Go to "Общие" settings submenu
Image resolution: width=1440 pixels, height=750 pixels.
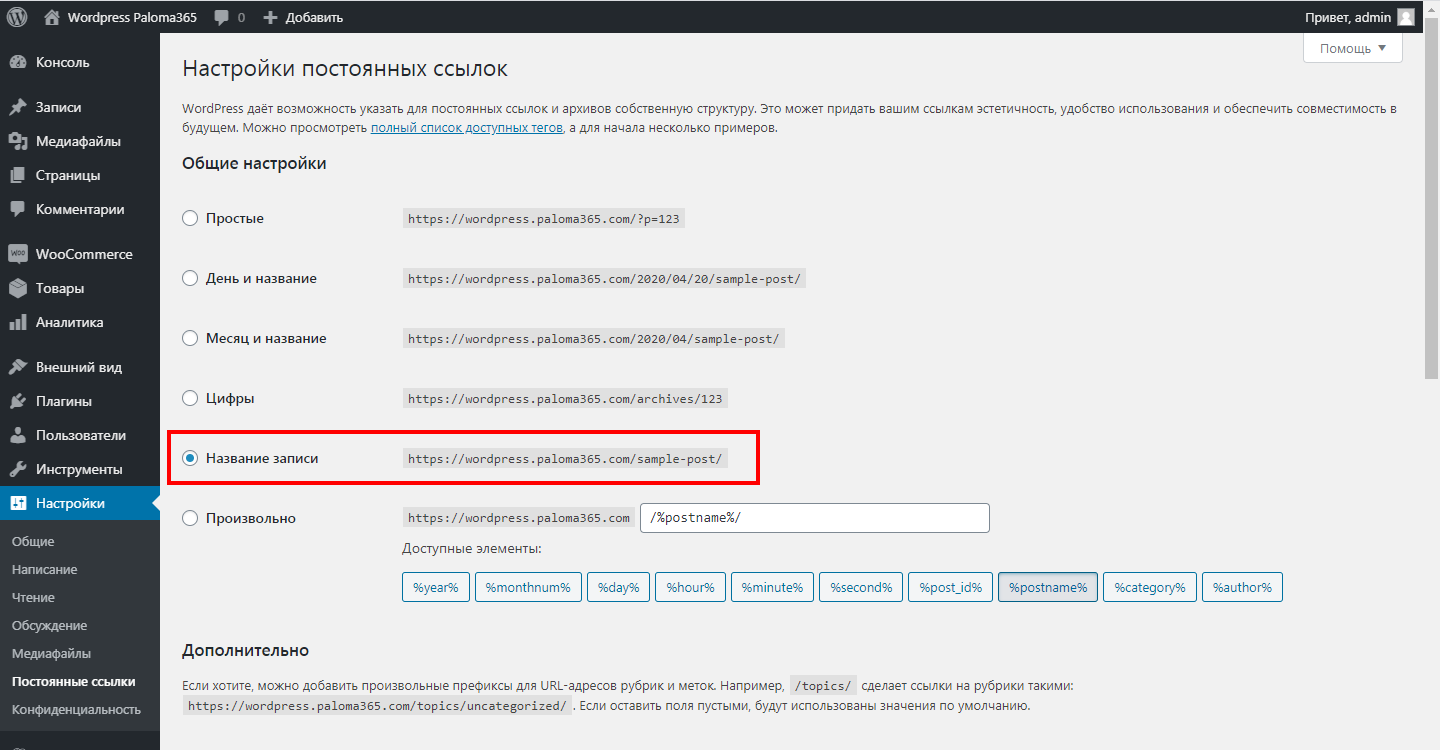pos(33,541)
